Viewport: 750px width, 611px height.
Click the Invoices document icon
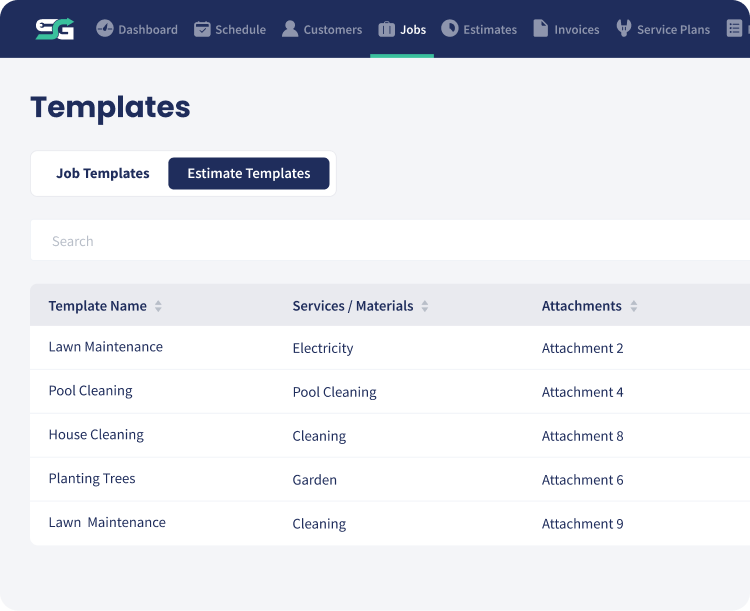(x=540, y=28)
